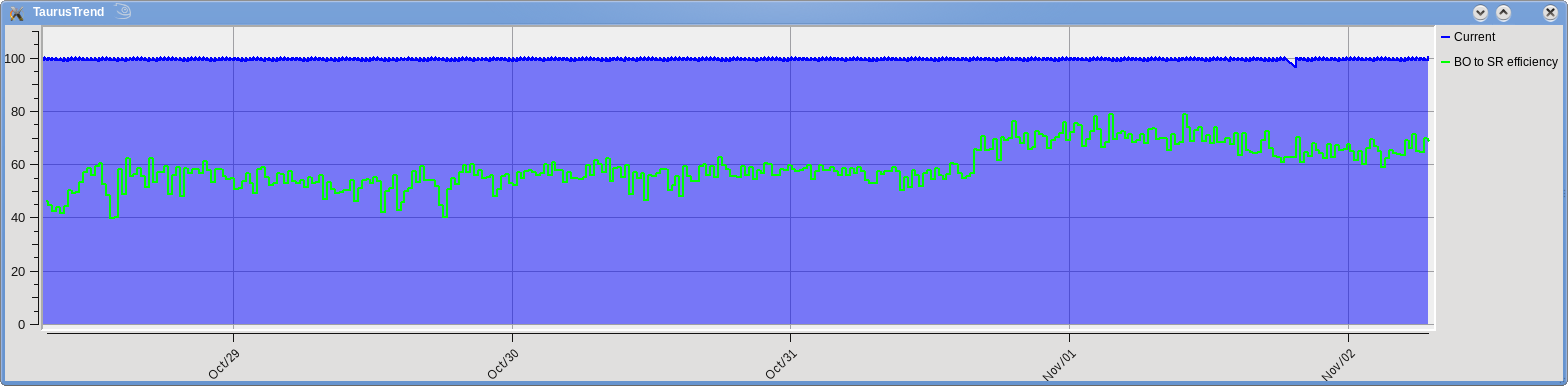This screenshot has height=386, width=1568.
Task: Toggle the Current curve in the legend
Action: 1467,37
